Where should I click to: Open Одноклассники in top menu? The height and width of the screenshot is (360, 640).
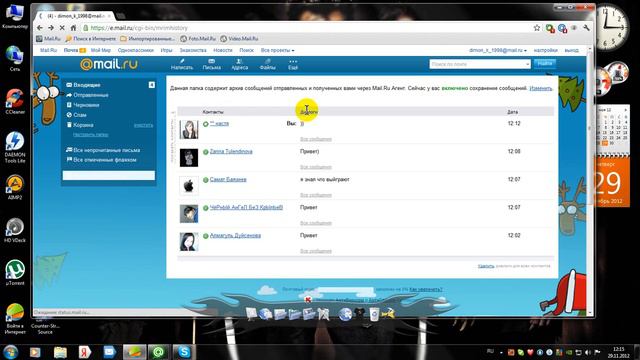click(x=136, y=50)
